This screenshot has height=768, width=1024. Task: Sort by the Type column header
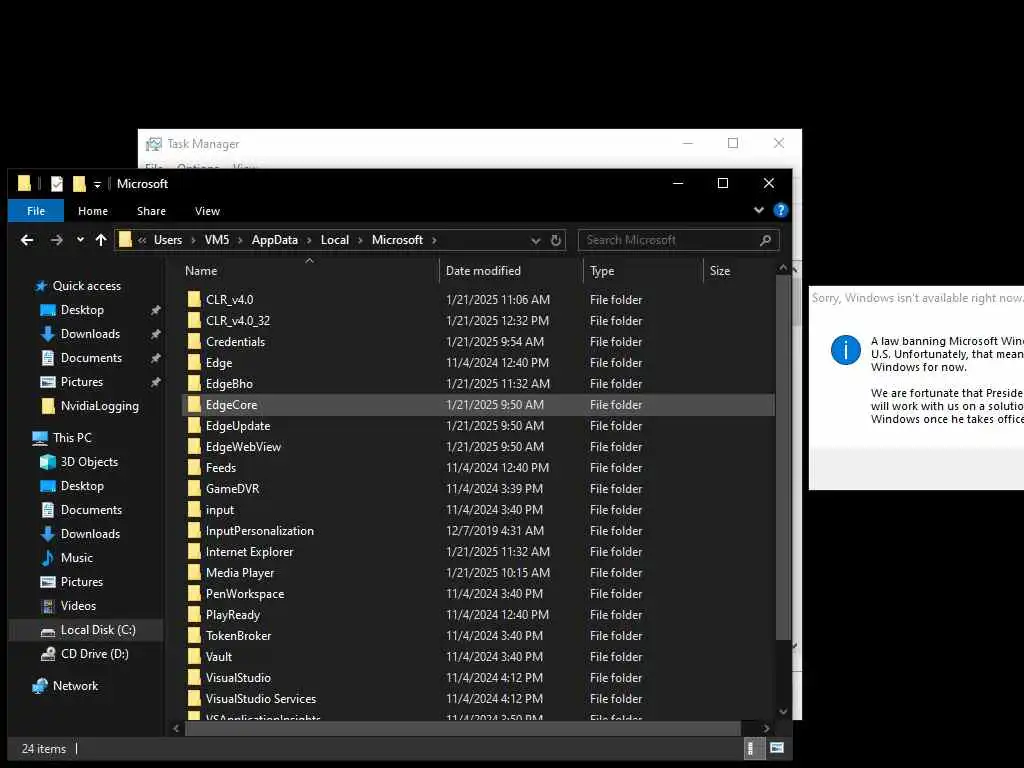(602, 270)
